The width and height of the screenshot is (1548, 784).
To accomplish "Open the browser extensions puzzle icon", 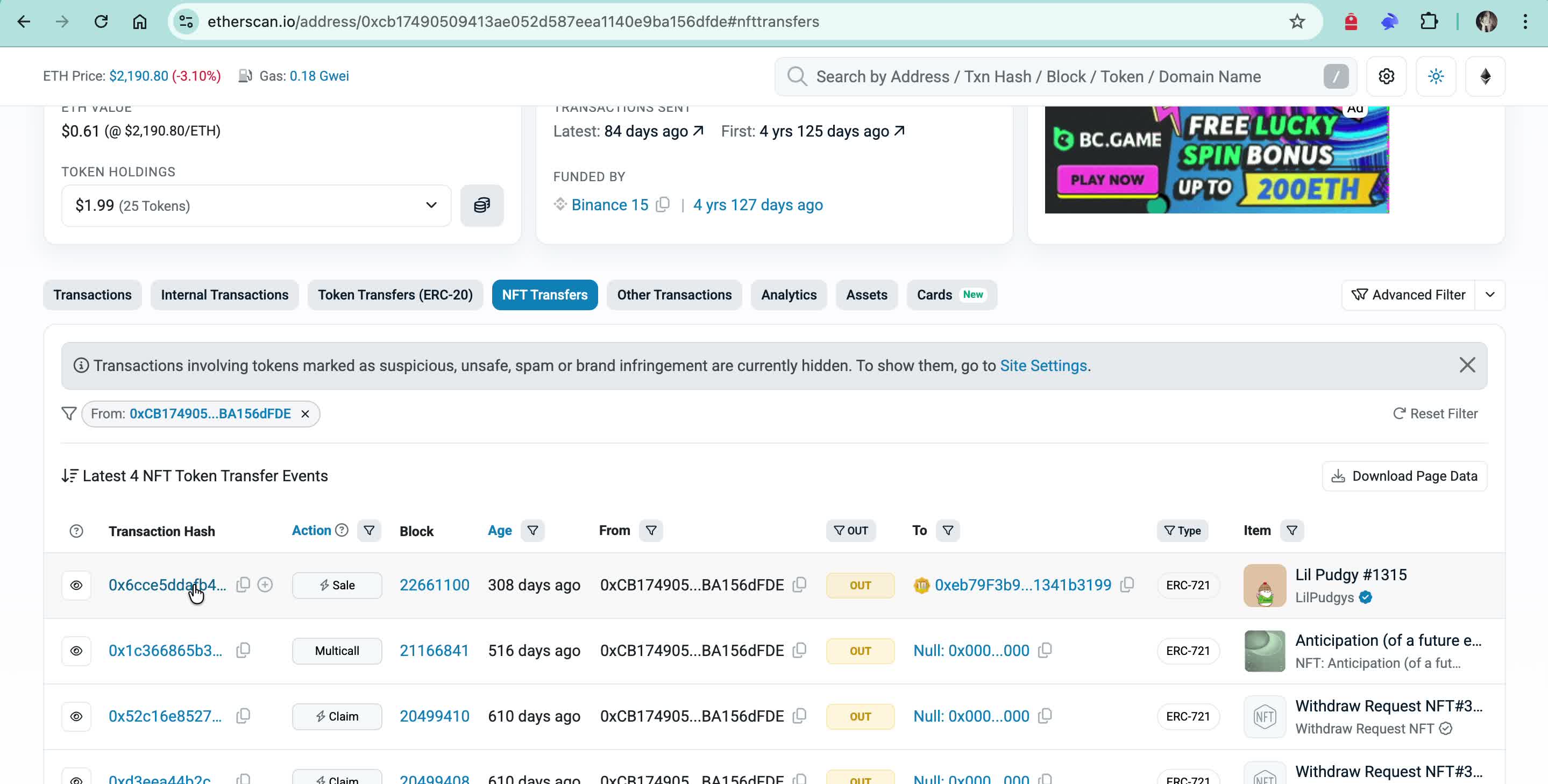I will click(1429, 22).
